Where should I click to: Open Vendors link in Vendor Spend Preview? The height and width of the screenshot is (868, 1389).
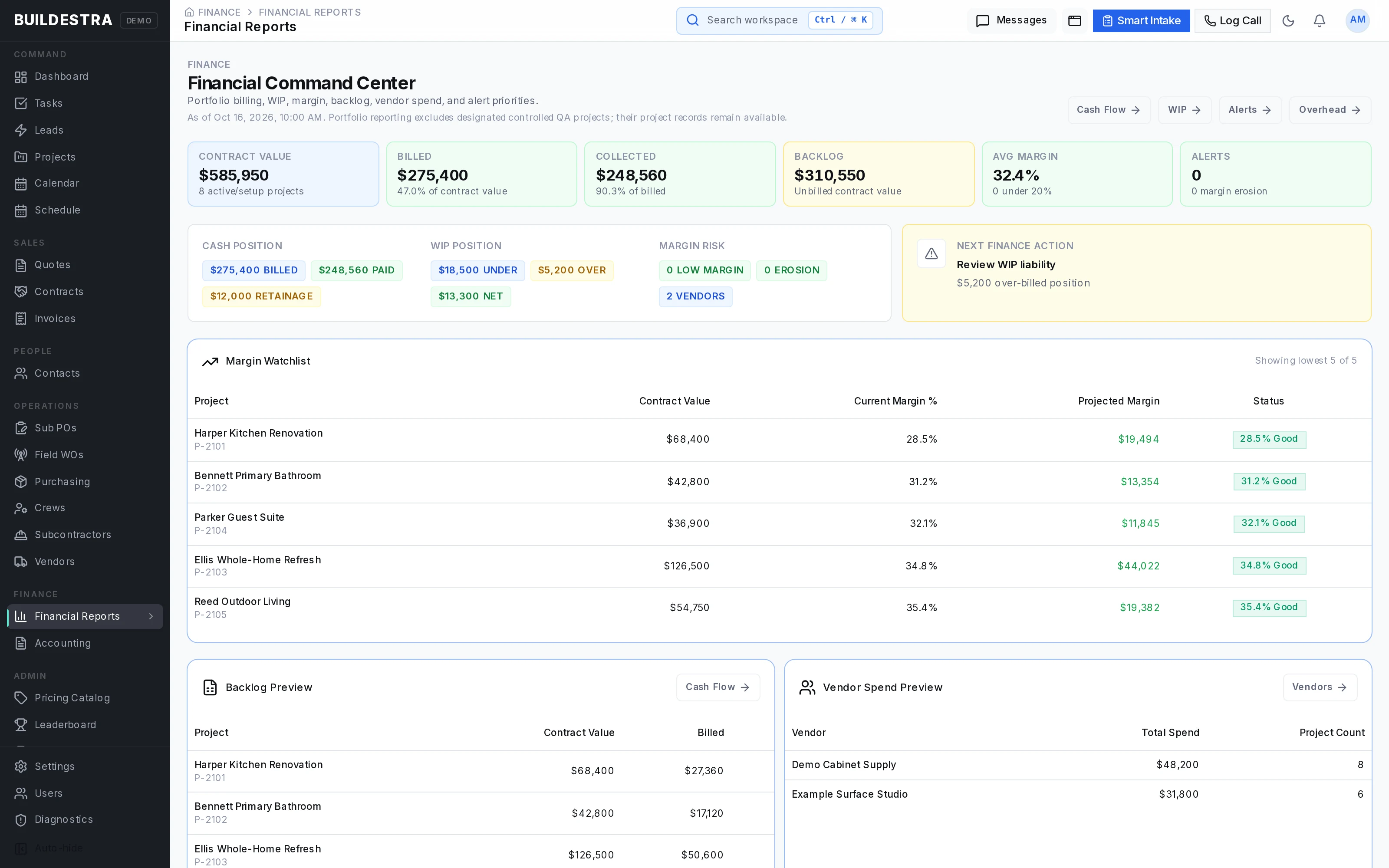pyautogui.click(x=1320, y=687)
